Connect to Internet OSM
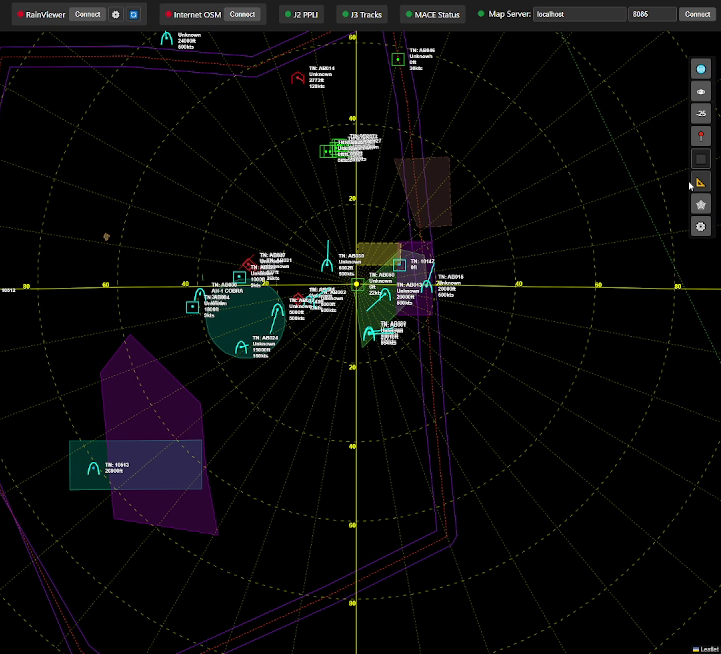Viewport: 721px width, 654px height. (242, 14)
